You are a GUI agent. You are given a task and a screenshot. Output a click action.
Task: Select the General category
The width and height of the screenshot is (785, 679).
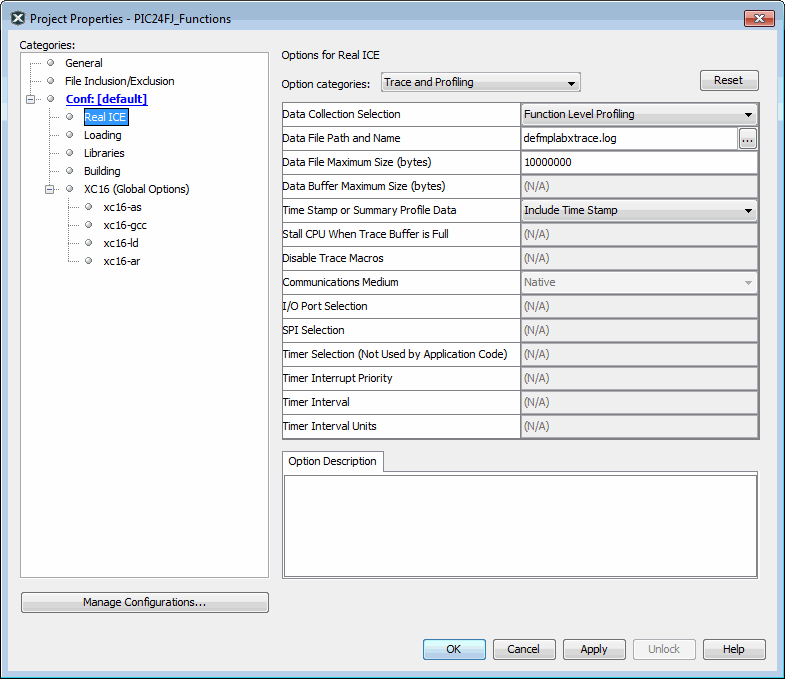tap(84, 63)
